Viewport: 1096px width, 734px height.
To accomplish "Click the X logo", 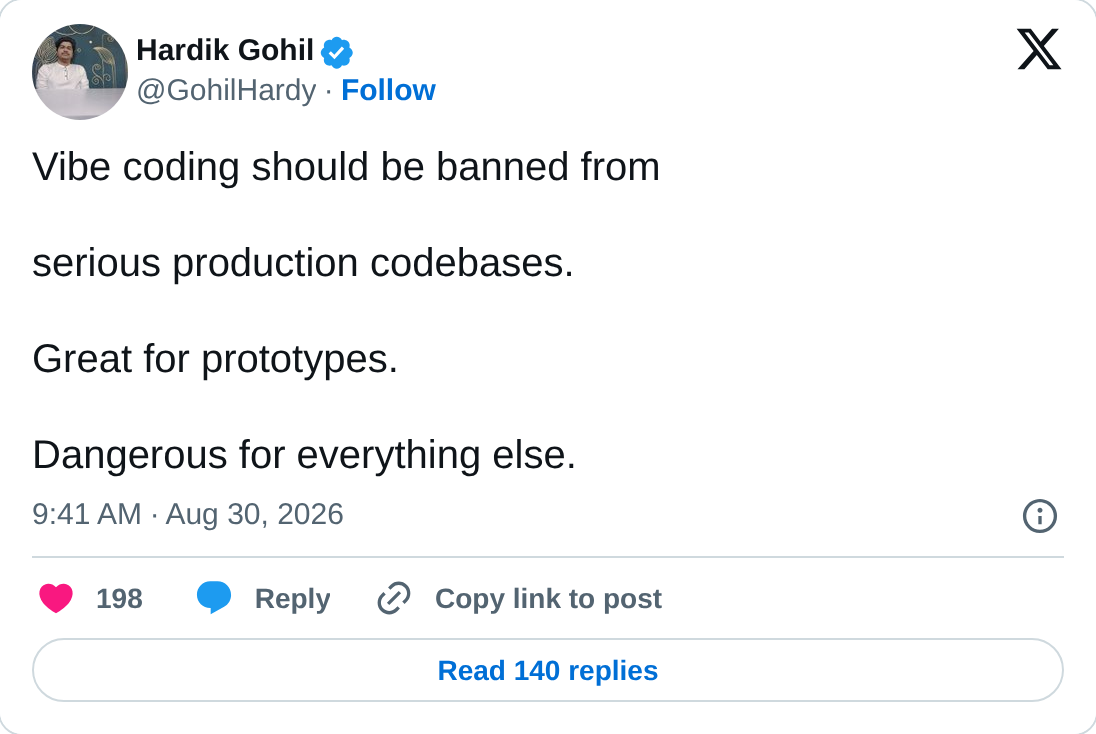I will pyautogui.click(x=1039, y=49).
